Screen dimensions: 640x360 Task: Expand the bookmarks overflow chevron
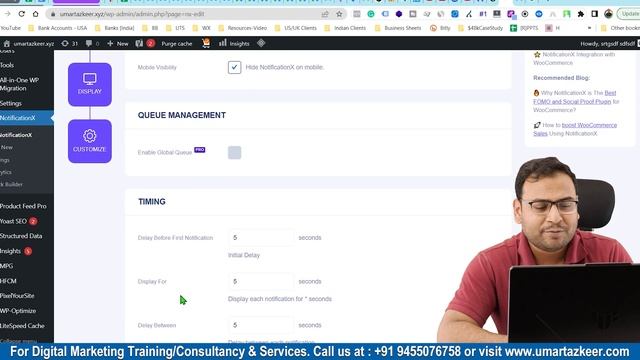[589, 28]
